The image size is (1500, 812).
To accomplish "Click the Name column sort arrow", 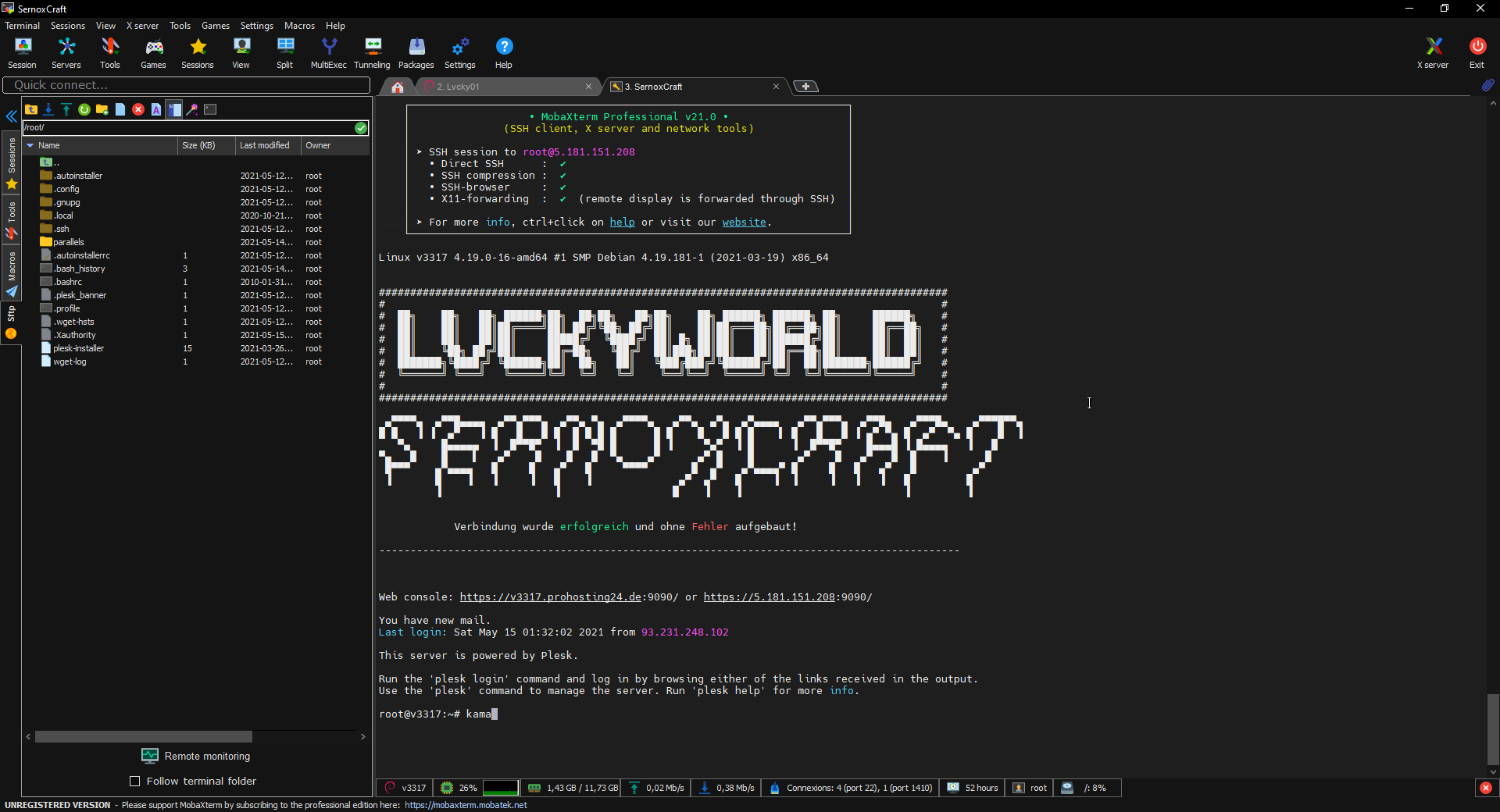I will pos(30,146).
